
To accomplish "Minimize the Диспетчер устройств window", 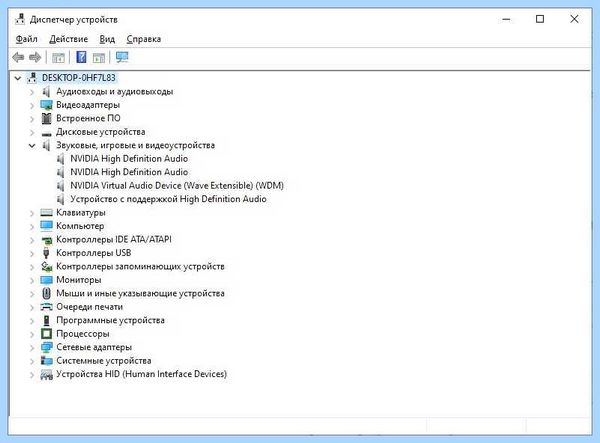I will [x=506, y=19].
